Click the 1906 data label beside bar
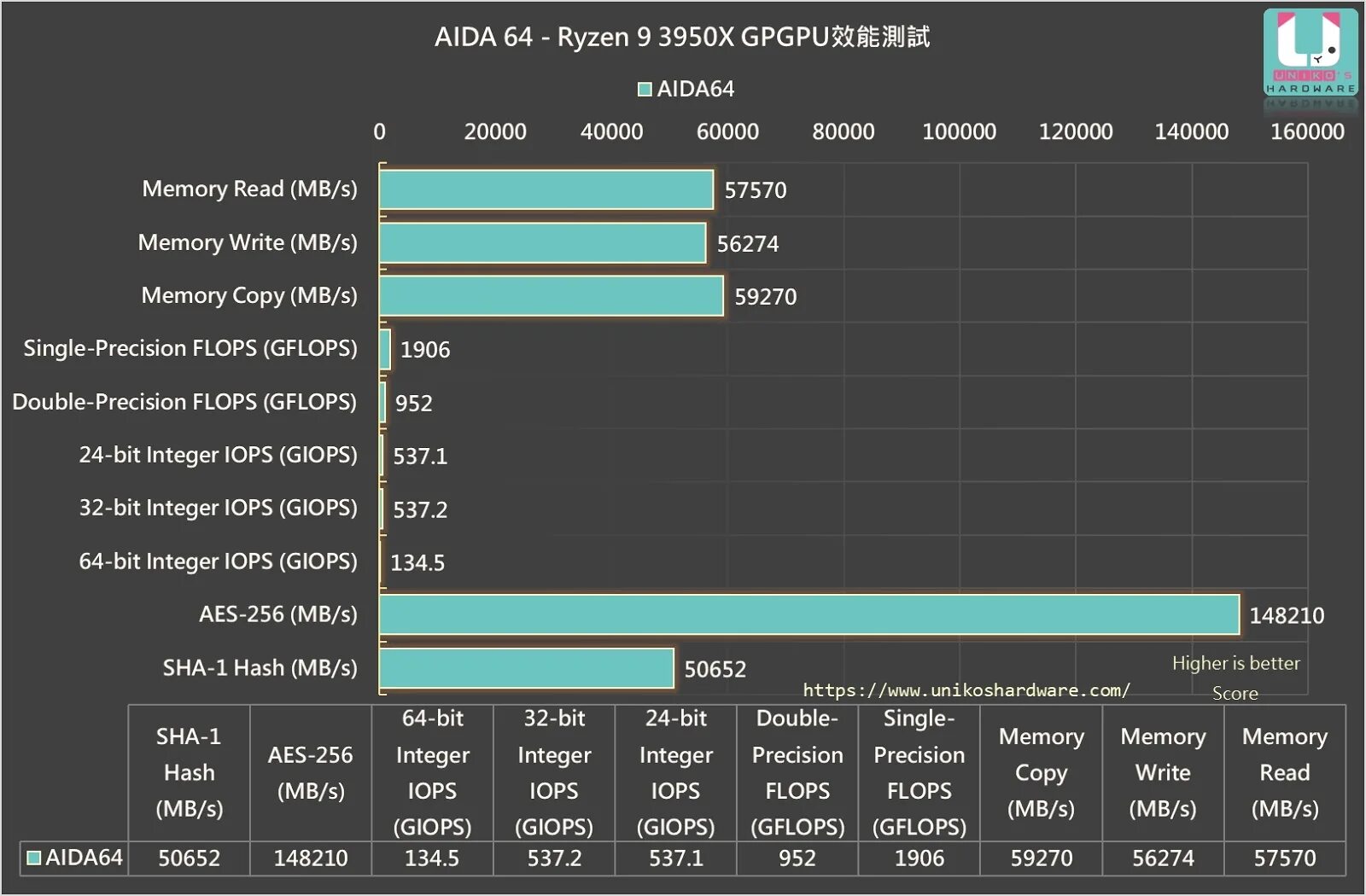 [x=425, y=350]
